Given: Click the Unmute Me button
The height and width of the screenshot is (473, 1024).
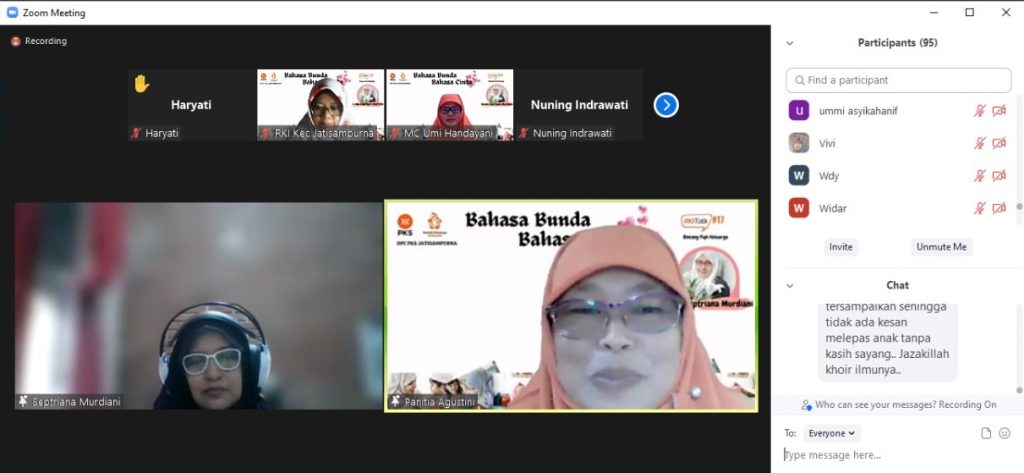Looking at the screenshot, I should click(x=941, y=247).
